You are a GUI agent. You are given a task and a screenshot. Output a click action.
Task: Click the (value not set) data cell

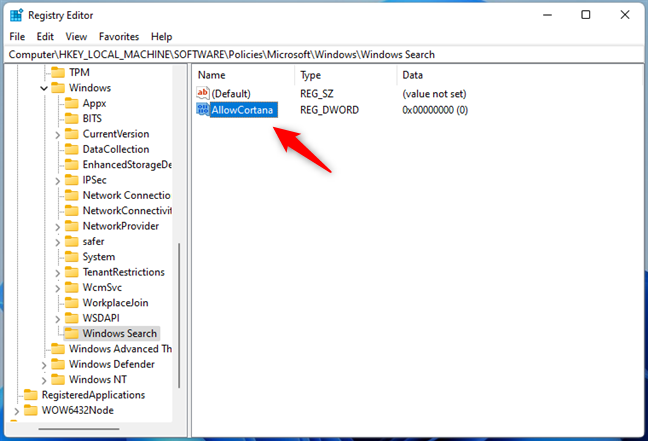pyautogui.click(x=434, y=93)
